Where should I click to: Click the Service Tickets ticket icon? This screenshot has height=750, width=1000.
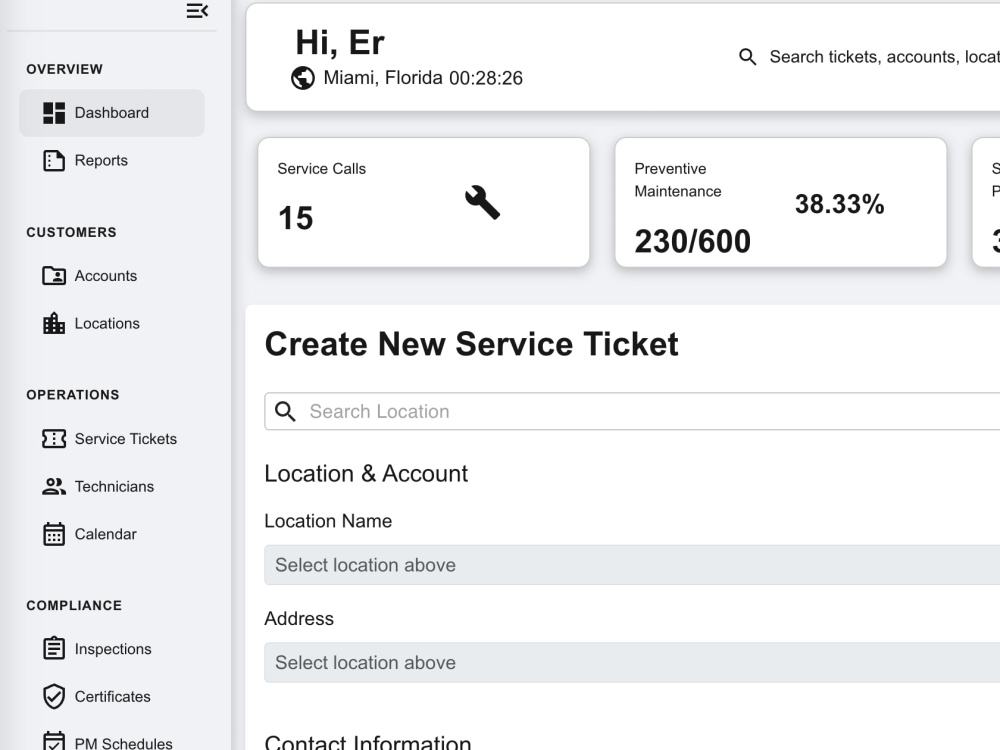click(54, 439)
